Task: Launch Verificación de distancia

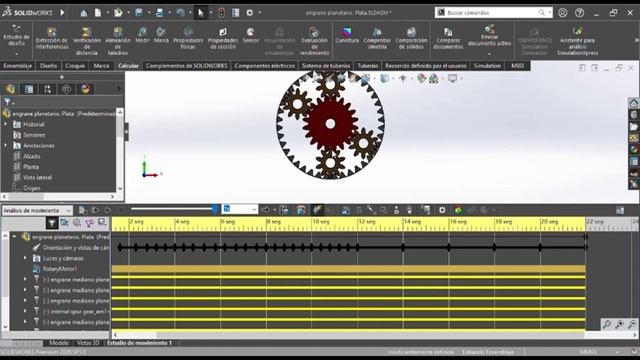Action: click(x=87, y=41)
